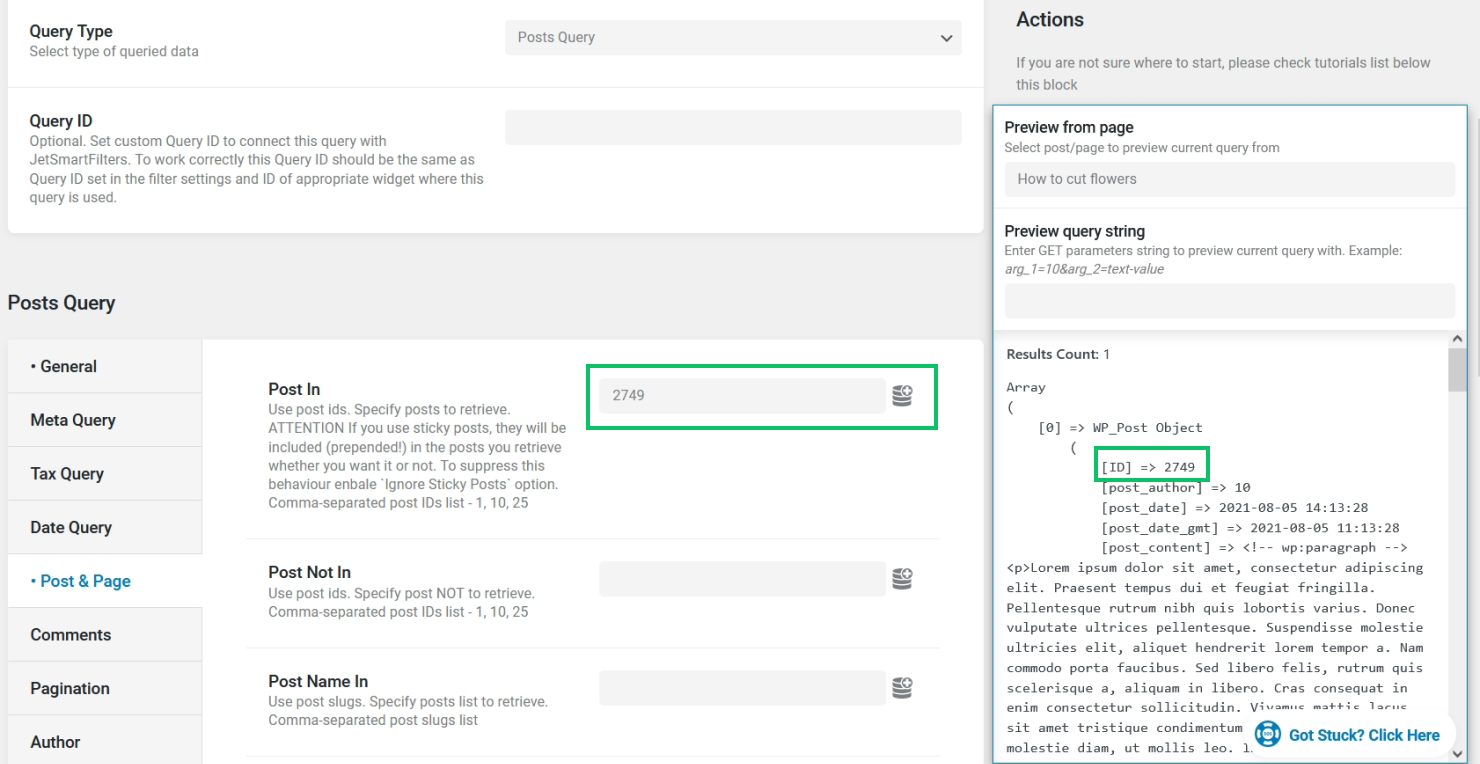Focus the Query ID input field
This screenshot has width=1480, height=764.
point(733,127)
